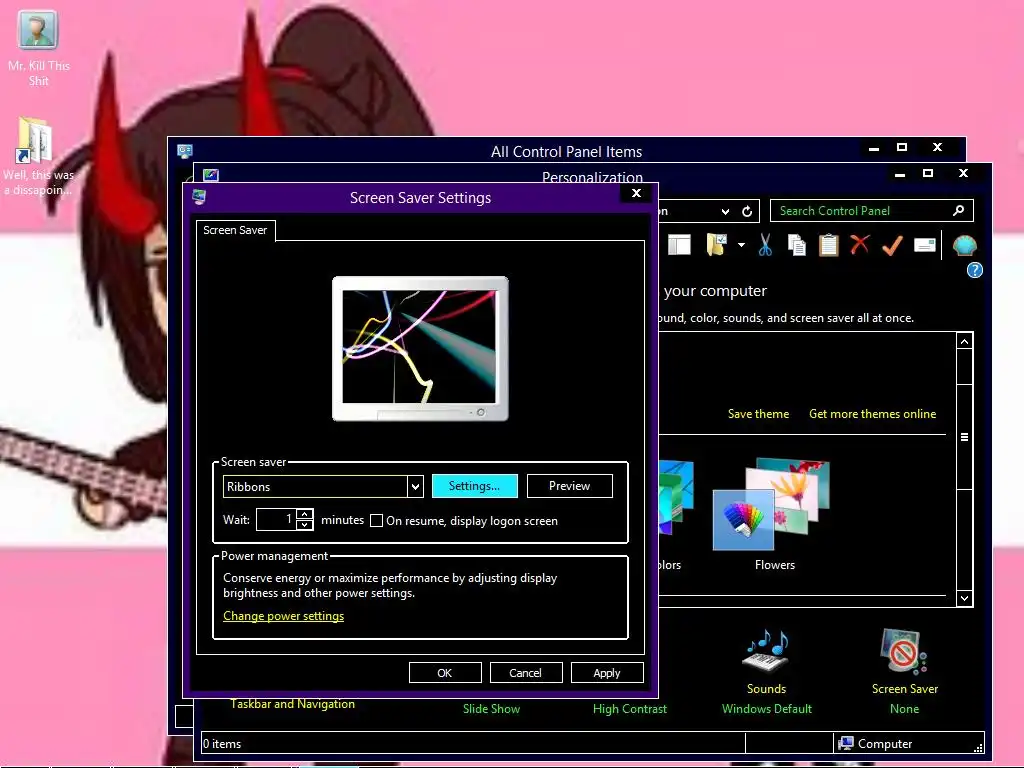This screenshot has height=768, width=1024.
Task: Click the 0 items status text
Action: (x=222, y=743)
